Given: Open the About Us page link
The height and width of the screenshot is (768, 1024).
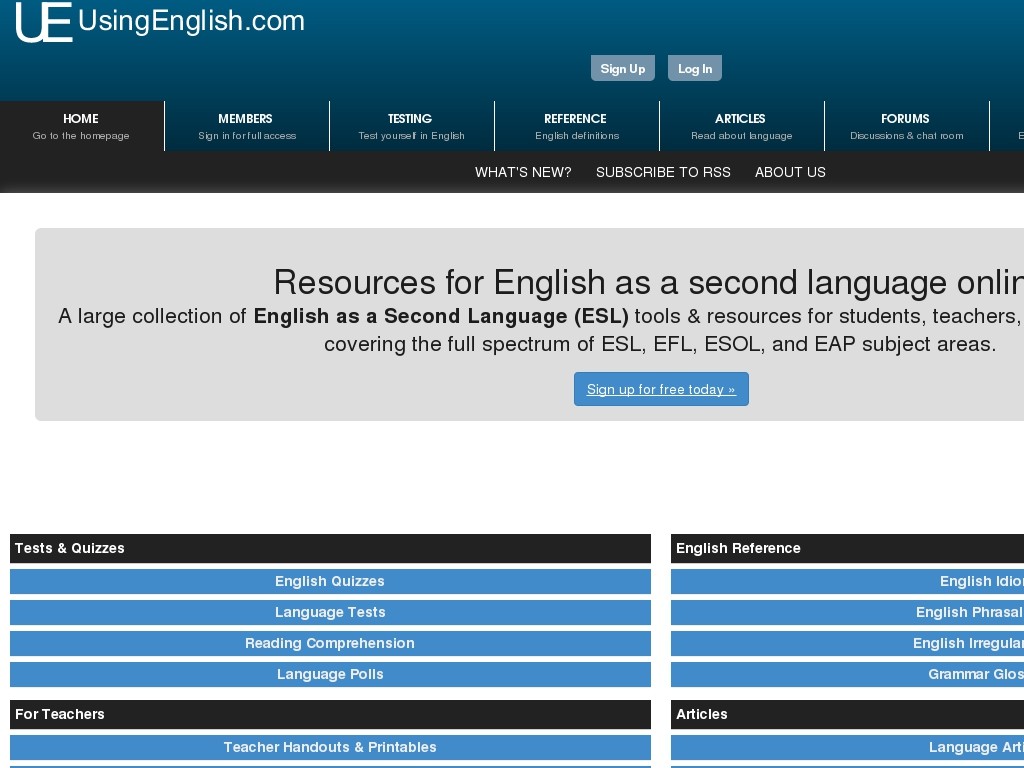Looking at the screenshot, I should point(790,172).
